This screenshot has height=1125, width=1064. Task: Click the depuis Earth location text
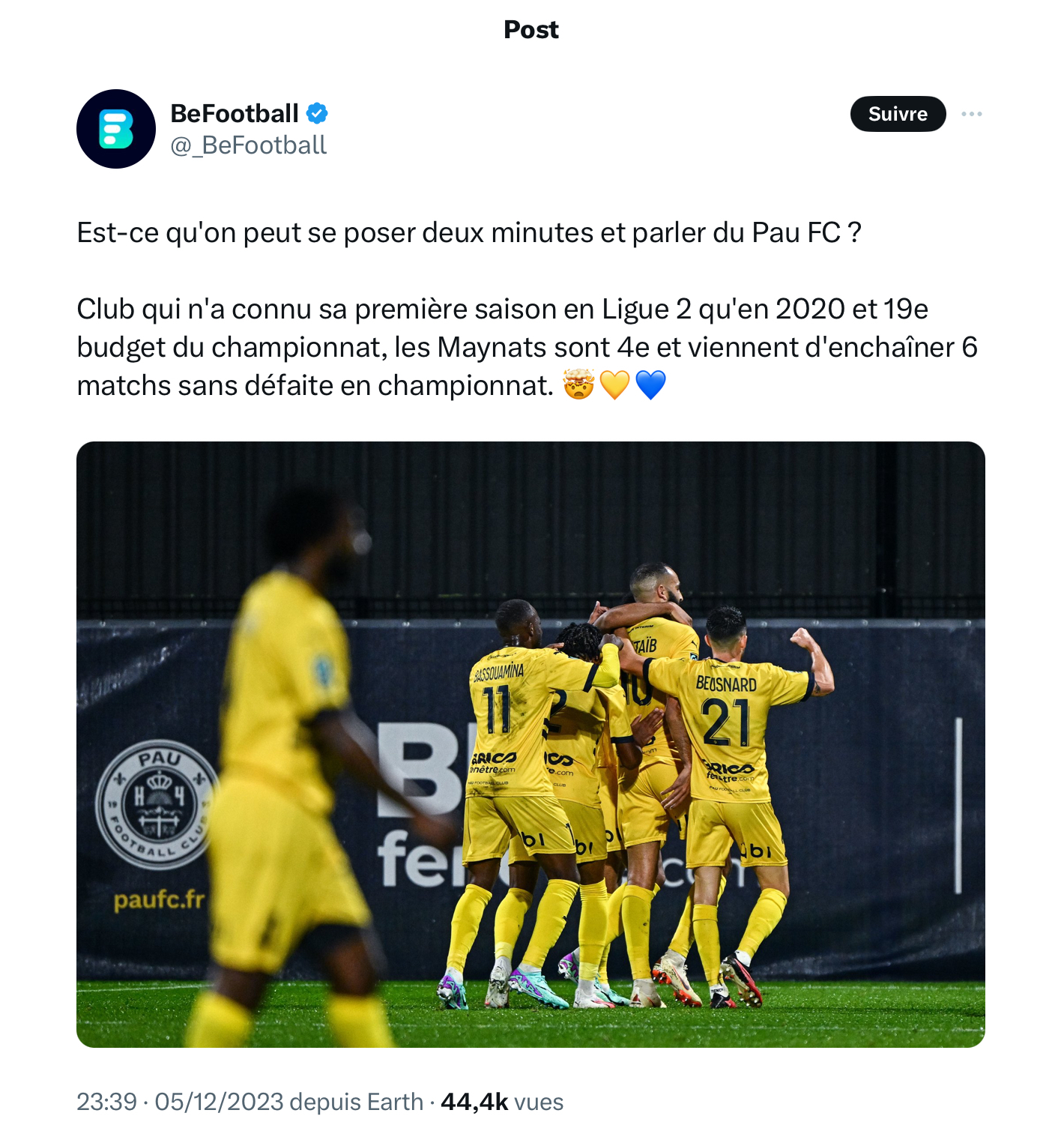357,1102
